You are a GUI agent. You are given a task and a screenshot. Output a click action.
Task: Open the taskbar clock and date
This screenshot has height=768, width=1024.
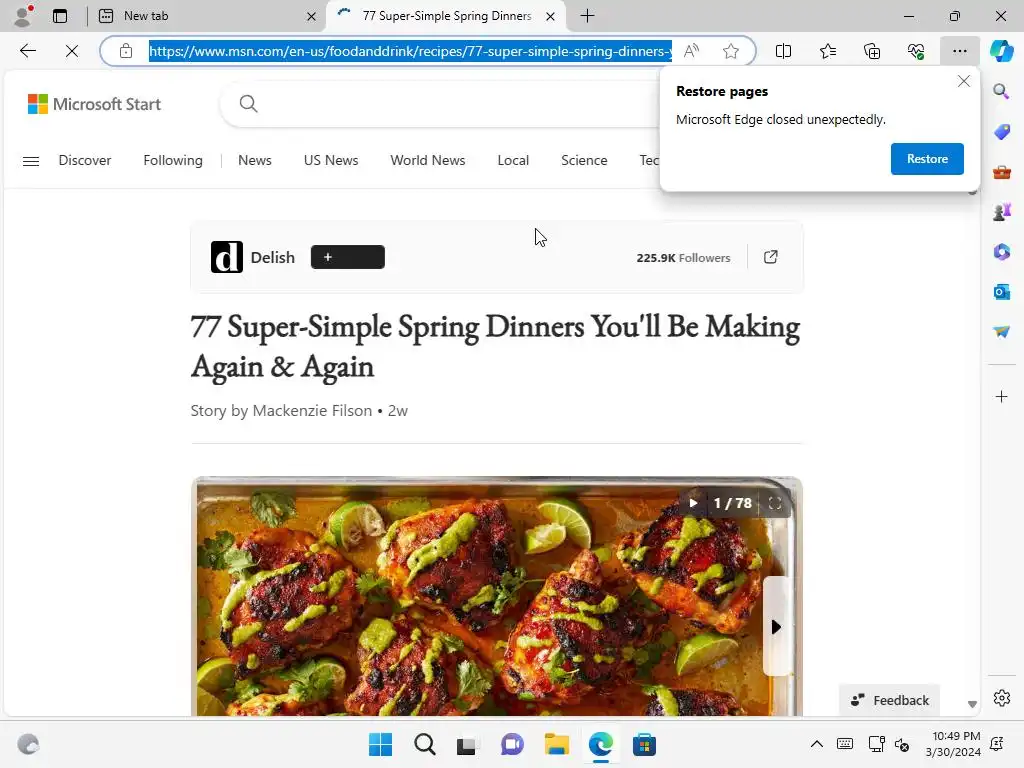tap(953, 744)
